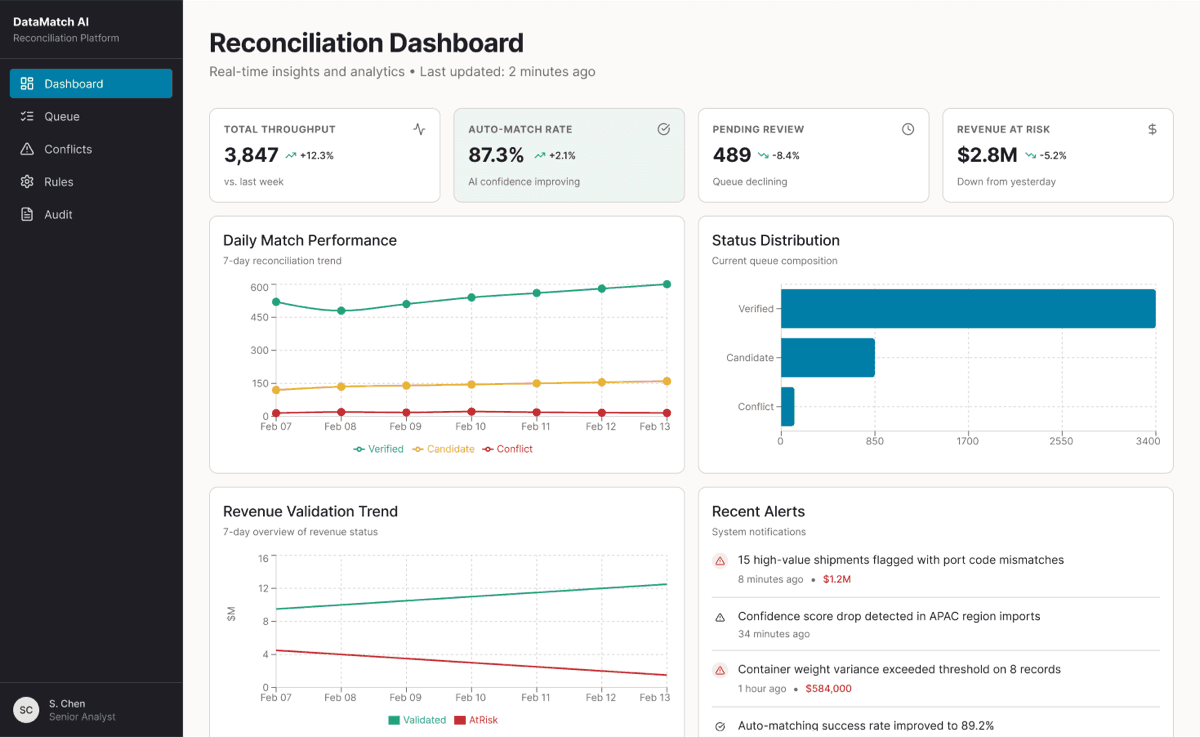The image size is (1200, 737).
Task: Click the 87.3% auto-match value
Action: tap(496, 155)
